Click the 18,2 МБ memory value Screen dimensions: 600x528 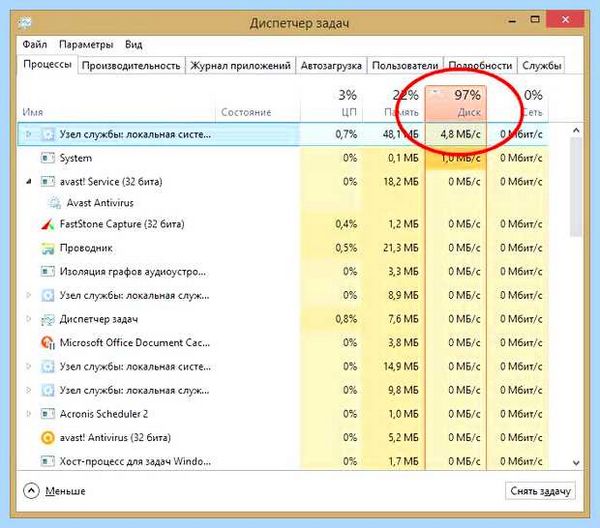[x=401, y=181]
